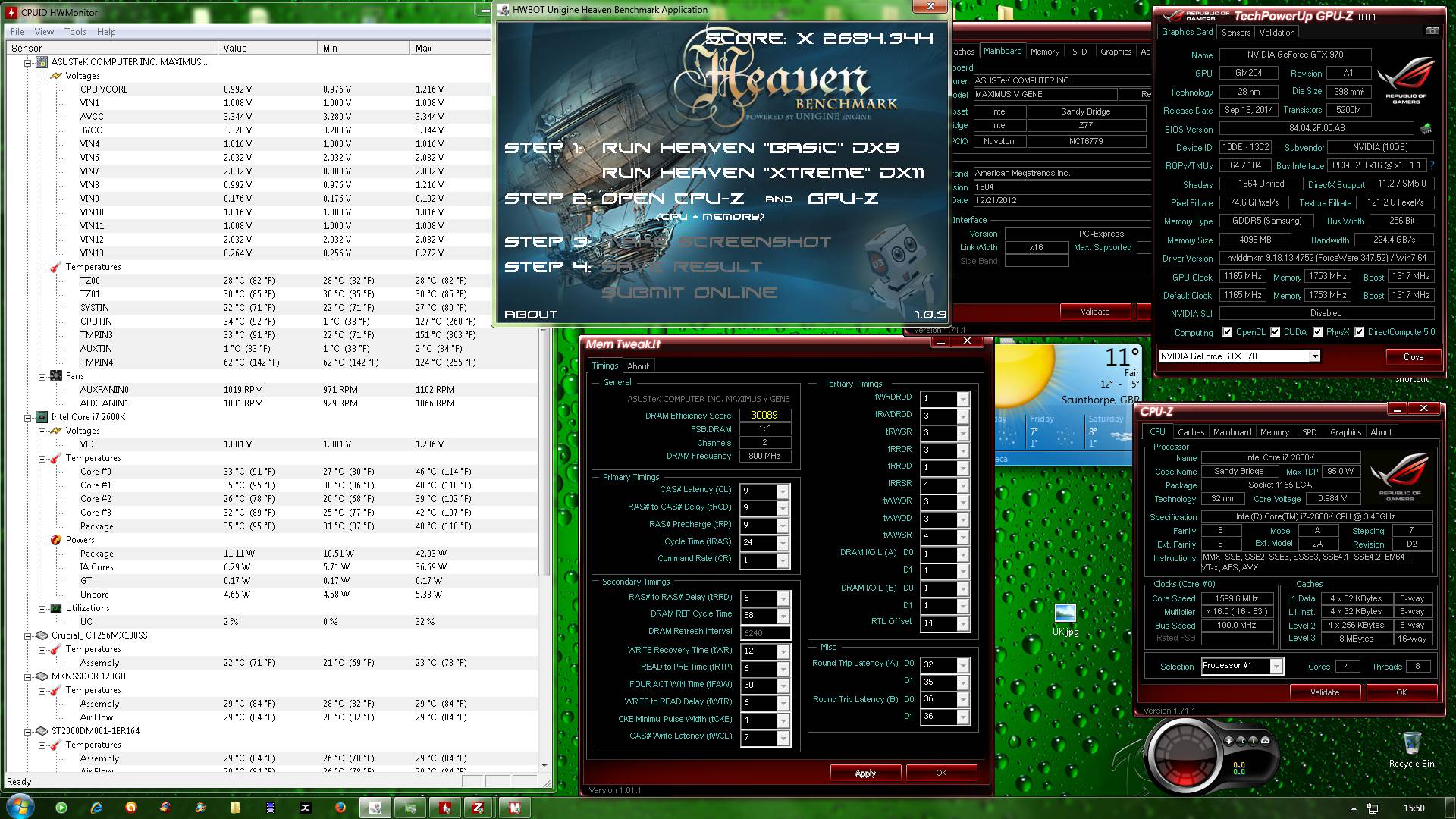Click the Utilizations node icon
The height and width of the screenshot is (819, 1456).
coord(56,608)
